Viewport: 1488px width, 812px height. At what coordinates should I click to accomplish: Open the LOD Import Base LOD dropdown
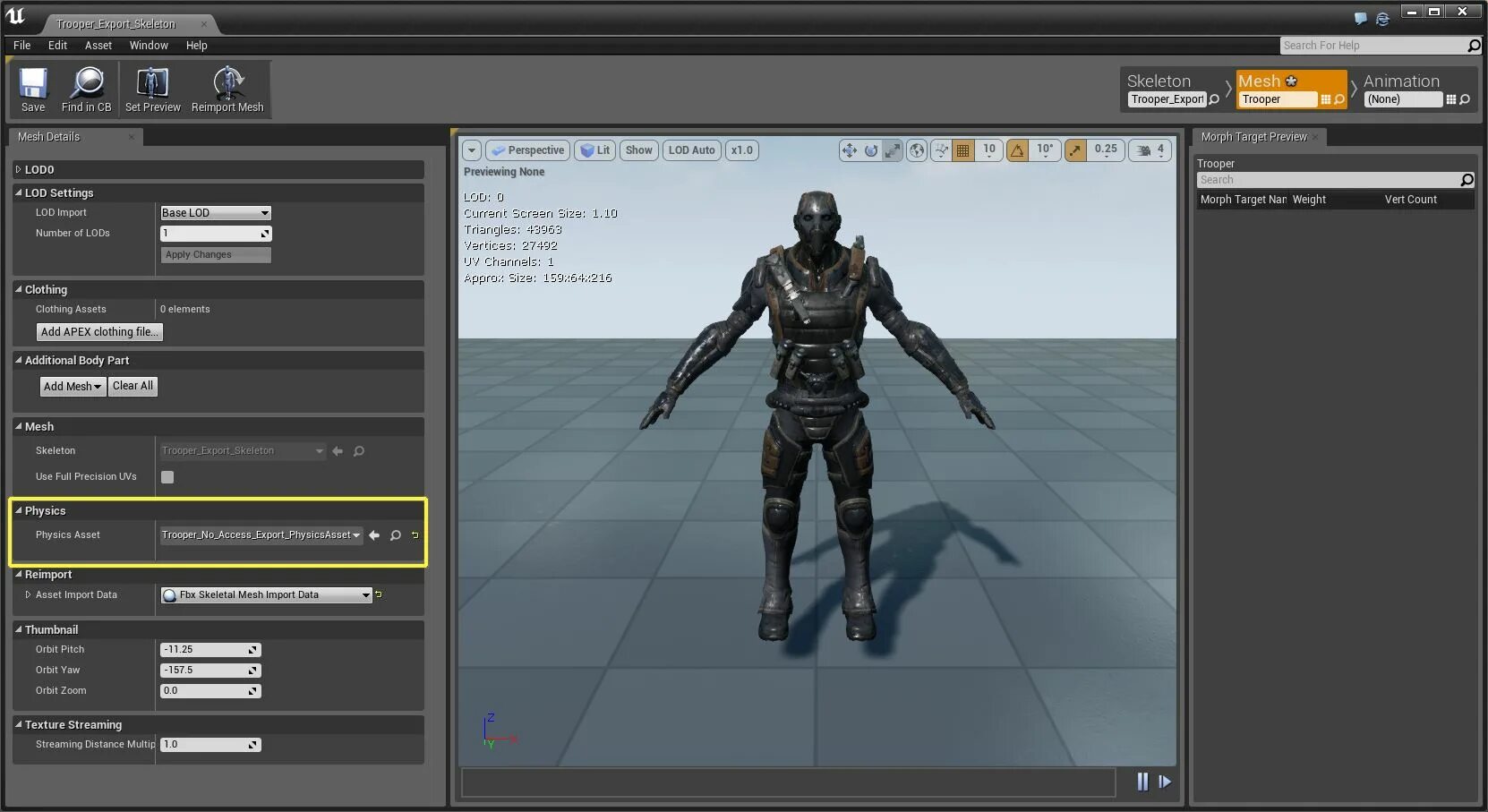(x=216, y=213)
